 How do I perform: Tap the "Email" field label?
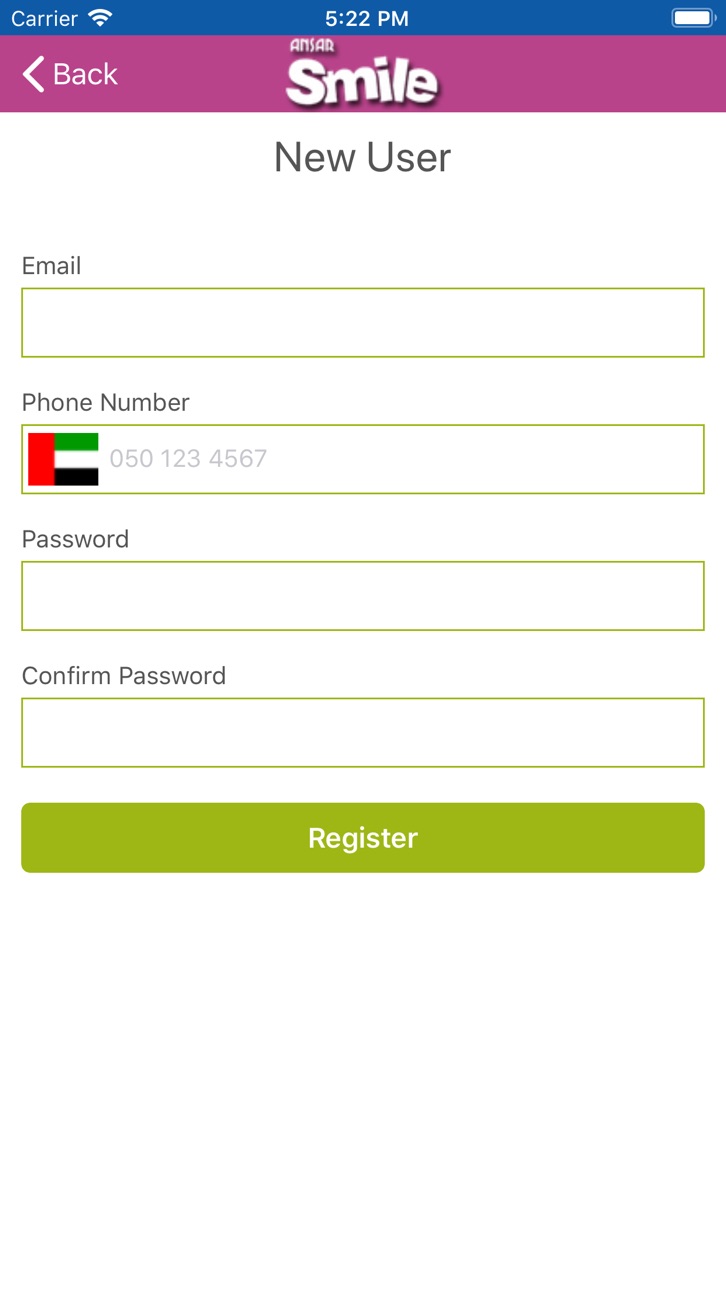(51, 266)
